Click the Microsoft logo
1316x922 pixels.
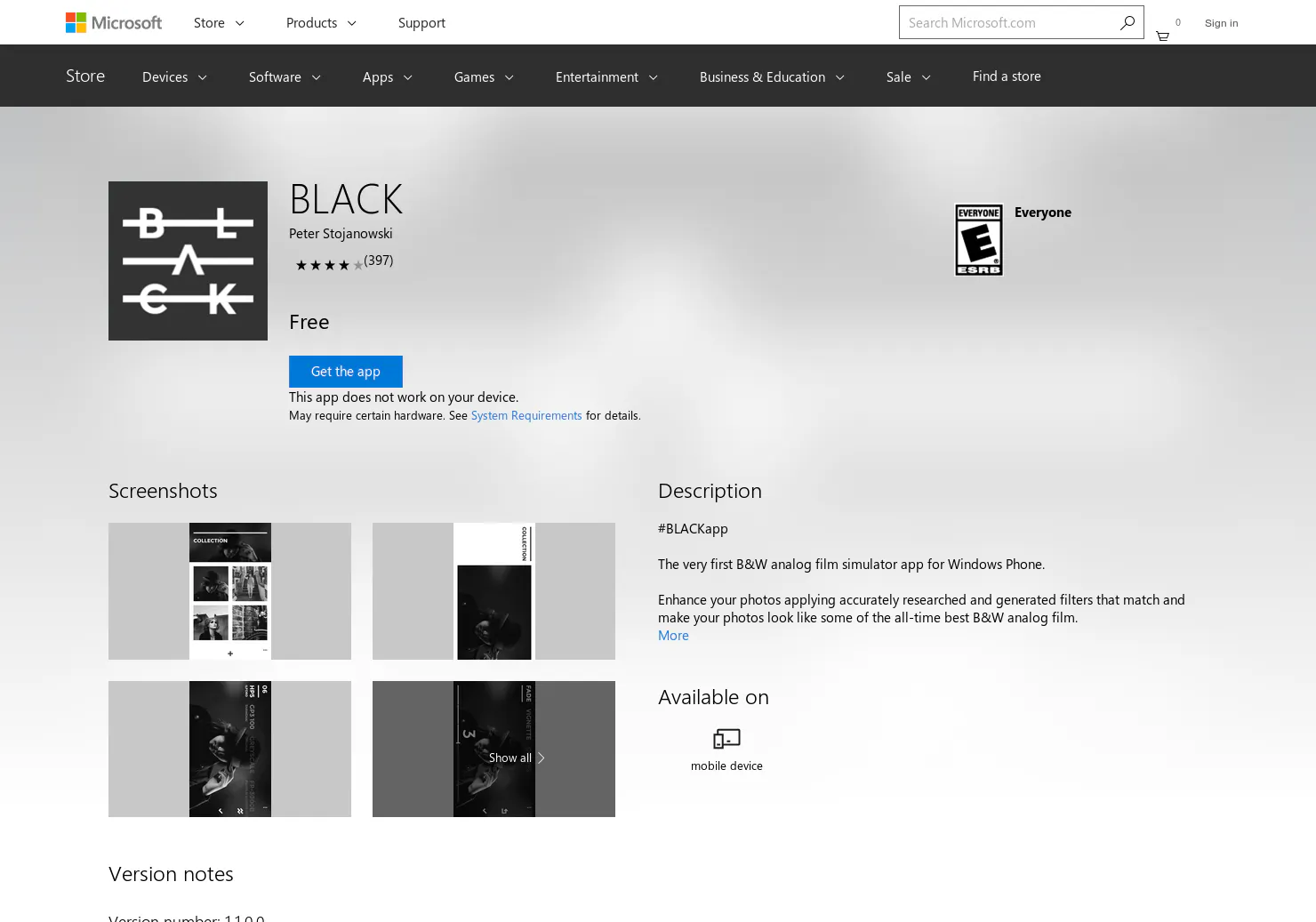pos(114,22)
